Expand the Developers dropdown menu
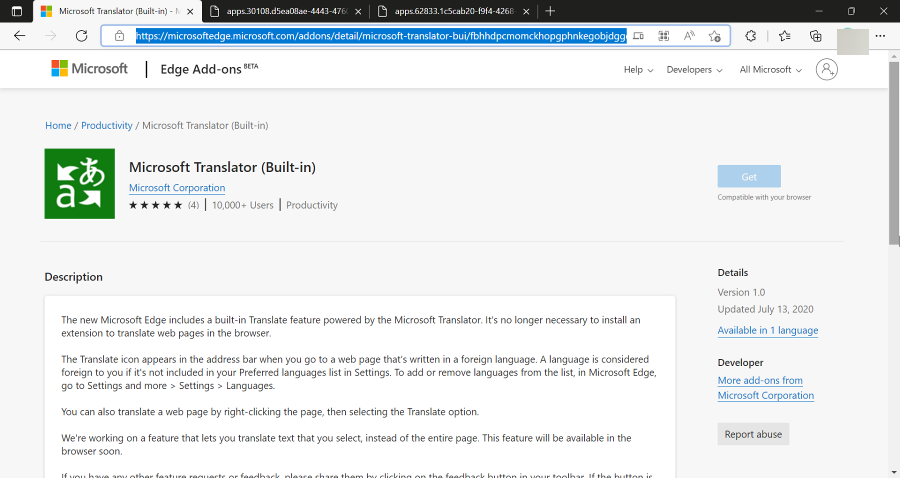 tap(695, 69)
